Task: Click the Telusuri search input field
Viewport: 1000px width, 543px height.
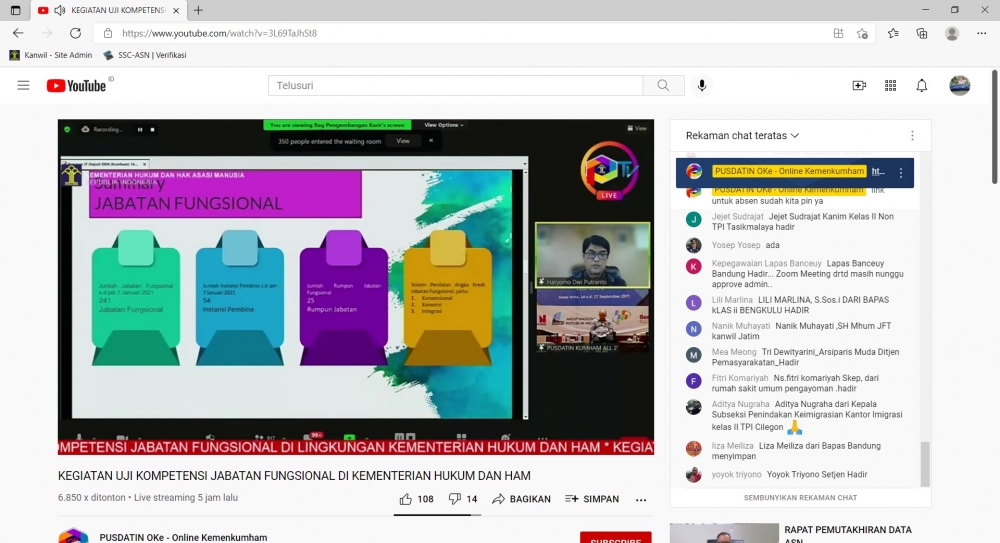Action: [455, 86]
